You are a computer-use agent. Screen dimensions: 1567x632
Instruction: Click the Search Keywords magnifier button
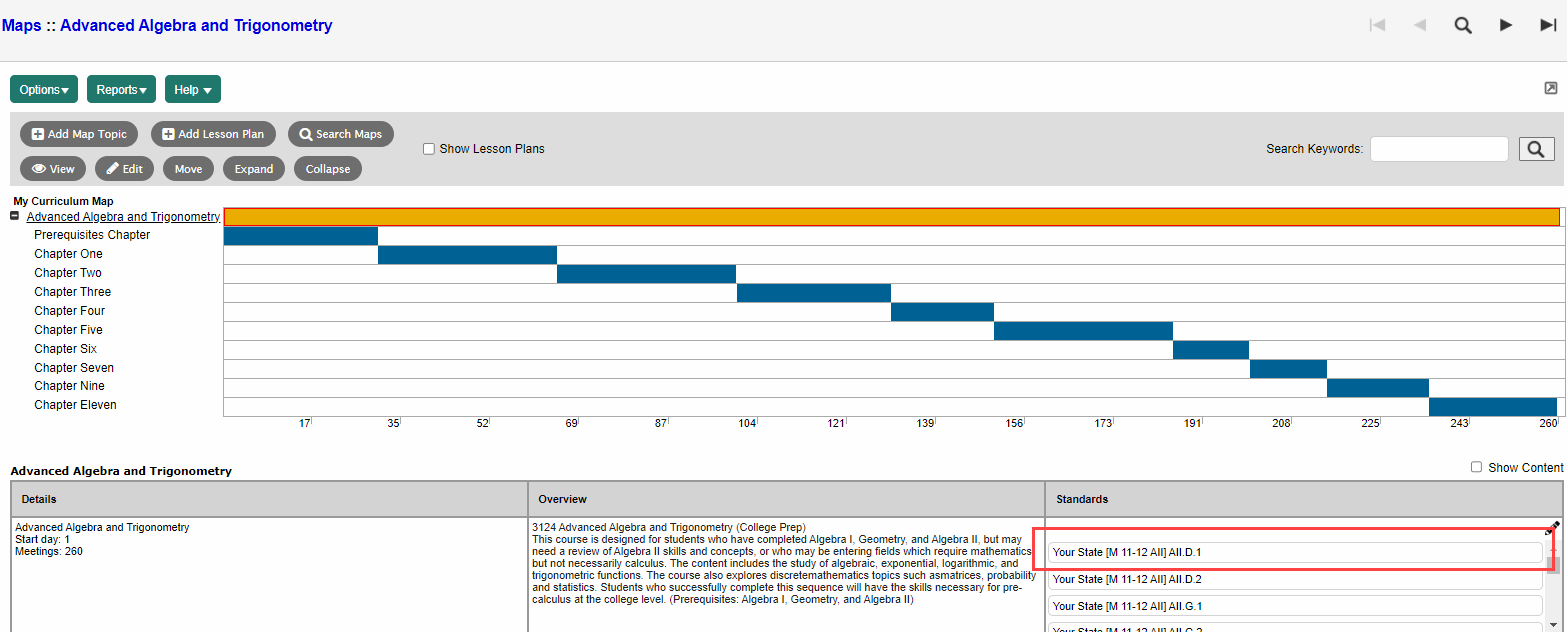pyautogui.click(x=1537, y=149)
